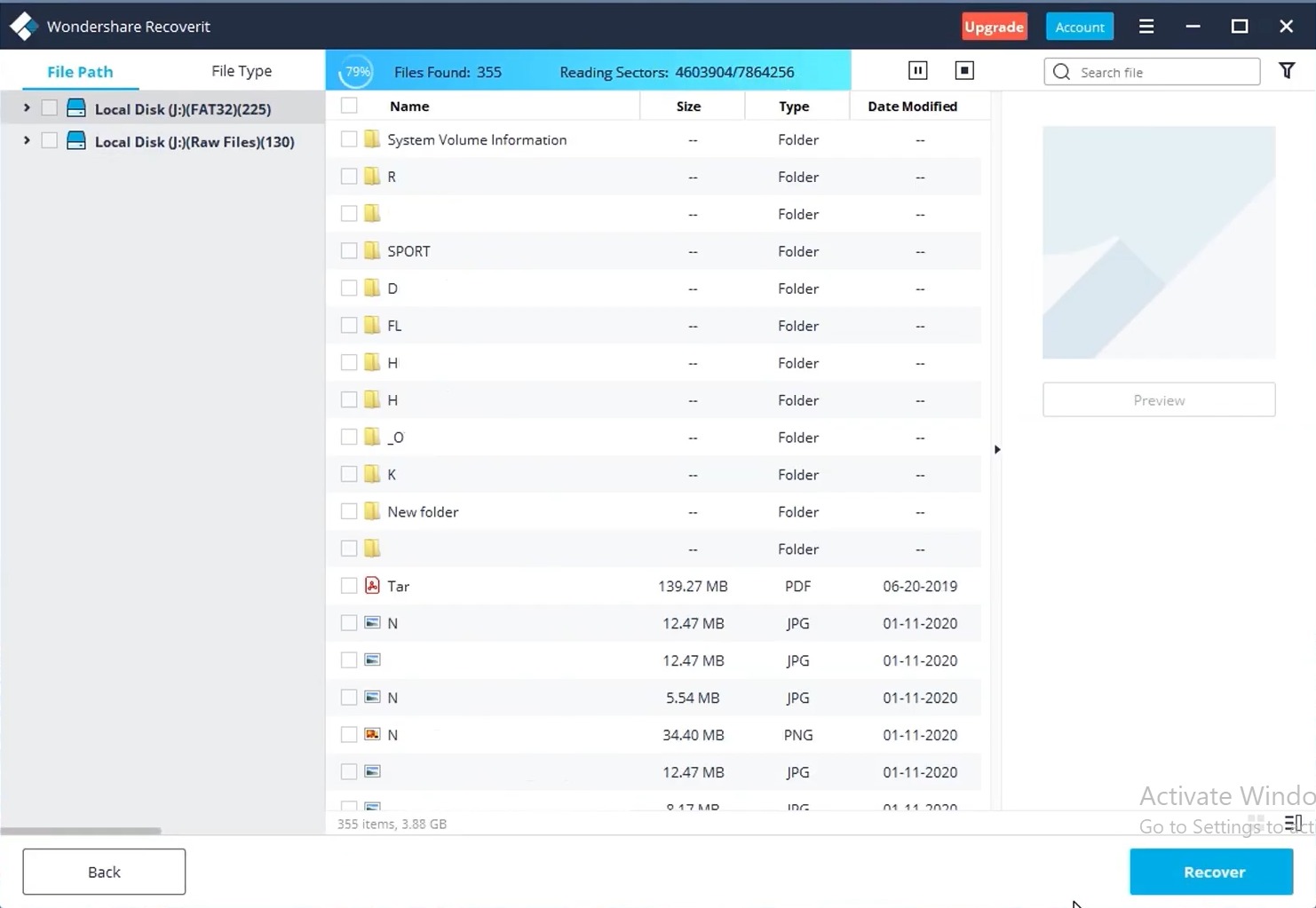
Task: Open the hamburger menu icon
Action: tap(1146, 27)
